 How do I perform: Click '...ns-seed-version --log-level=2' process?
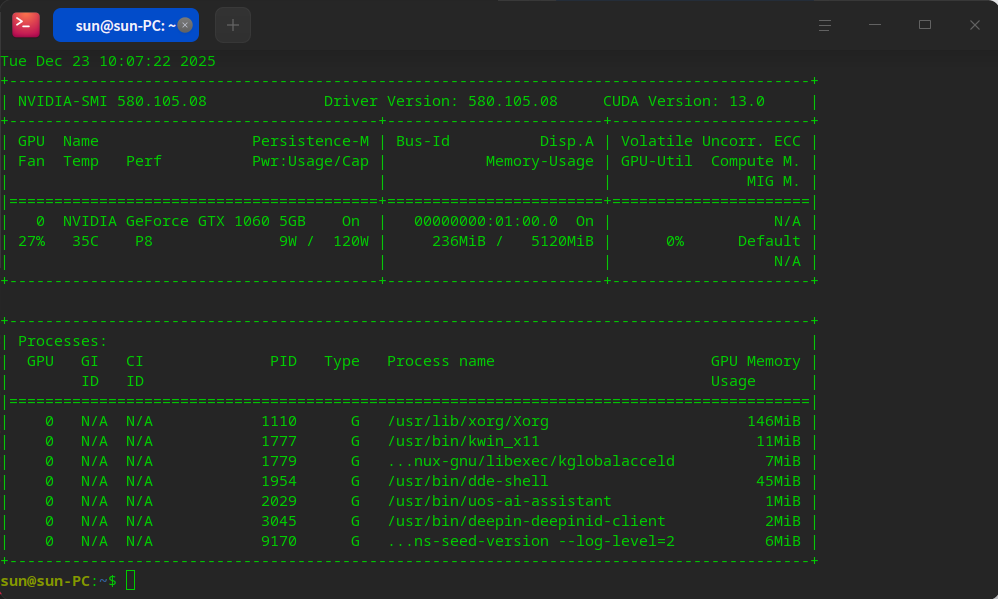pyautogui.click(x=531, y=541)
